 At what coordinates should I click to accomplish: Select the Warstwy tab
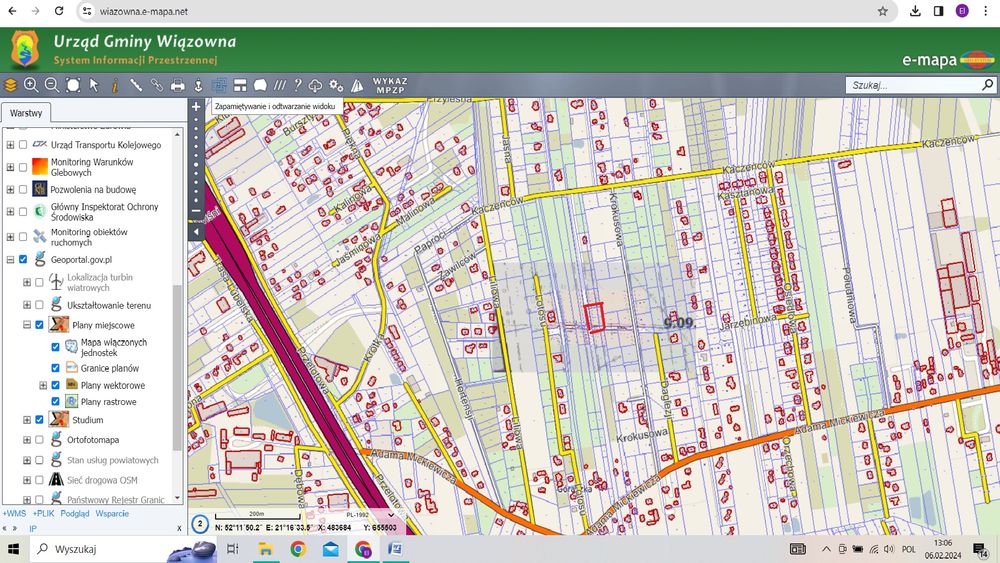(x=26, y=113)
